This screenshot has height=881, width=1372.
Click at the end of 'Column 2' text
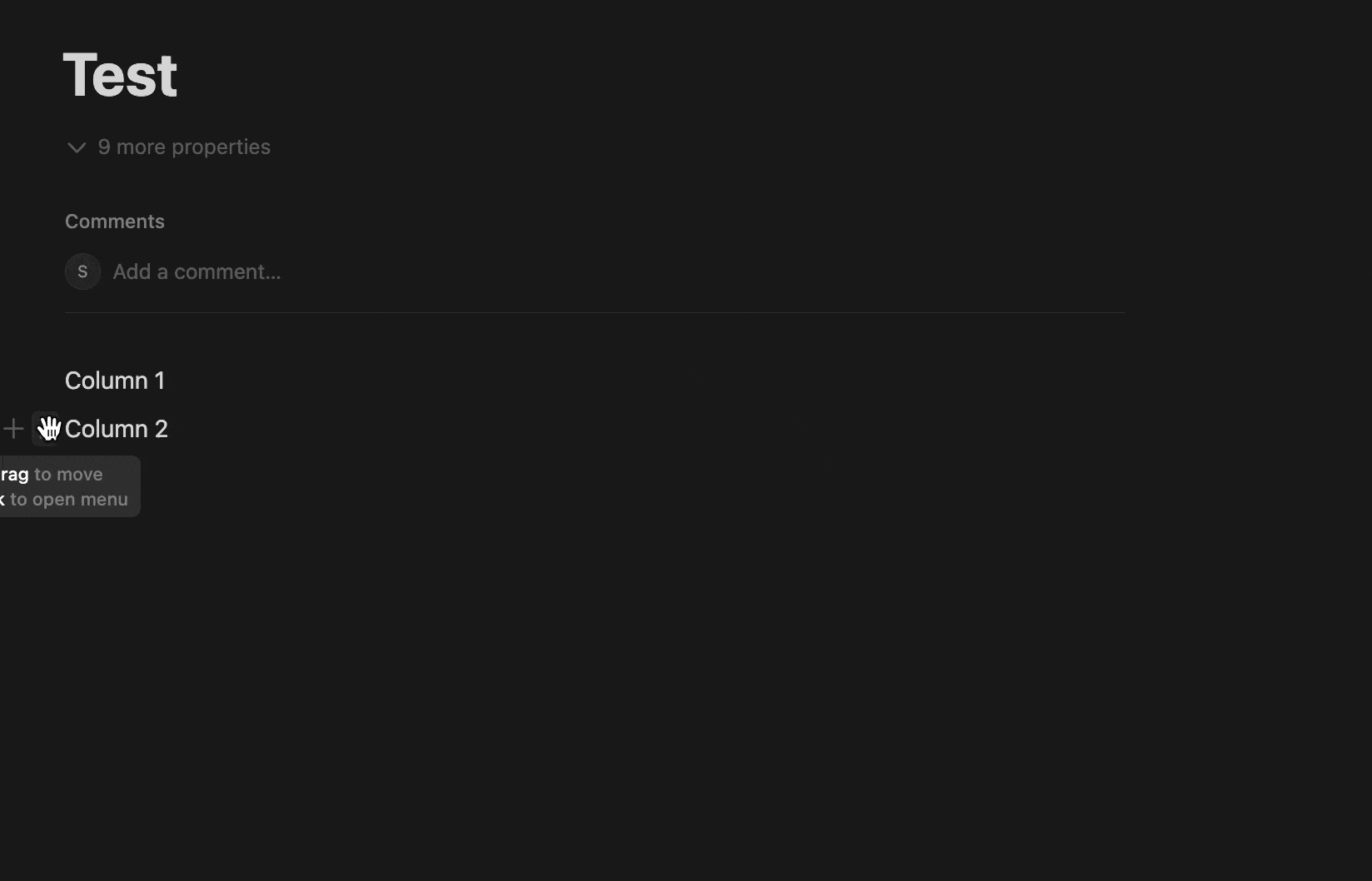[x=169, y=429]
